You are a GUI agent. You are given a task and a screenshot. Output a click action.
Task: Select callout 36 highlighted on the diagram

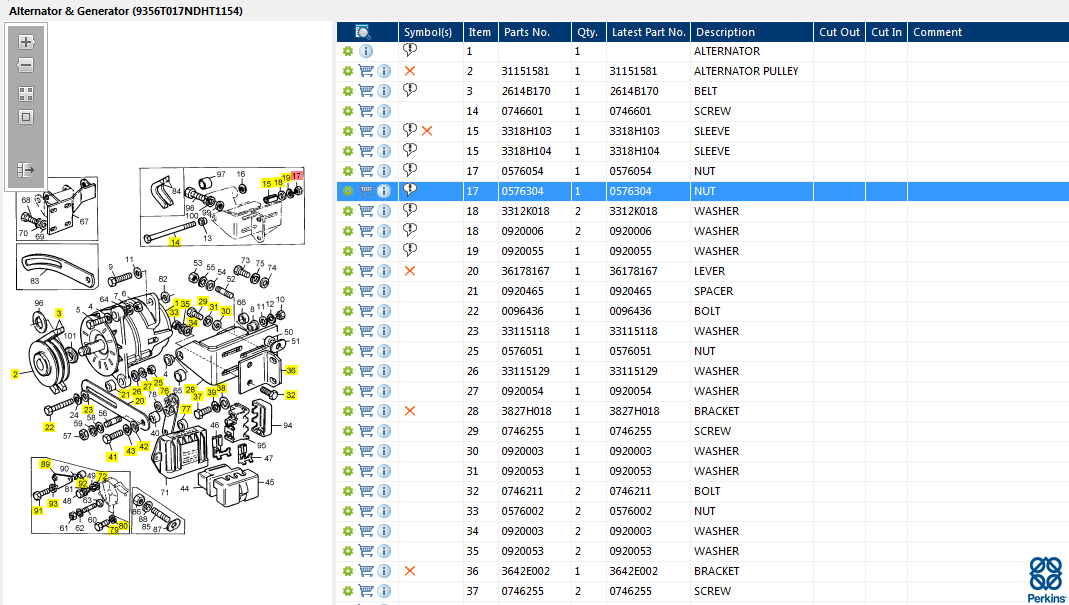pyautogui.click(x=291, y=370)
